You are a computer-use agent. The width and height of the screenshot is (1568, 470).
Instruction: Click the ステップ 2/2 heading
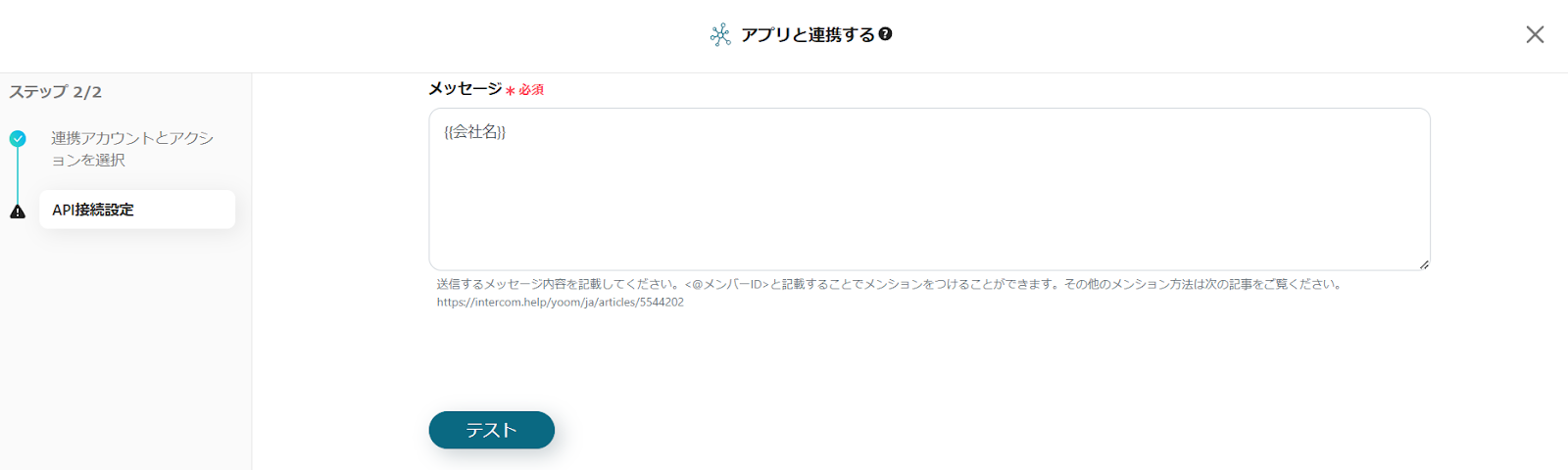click(x=56, y=92)
